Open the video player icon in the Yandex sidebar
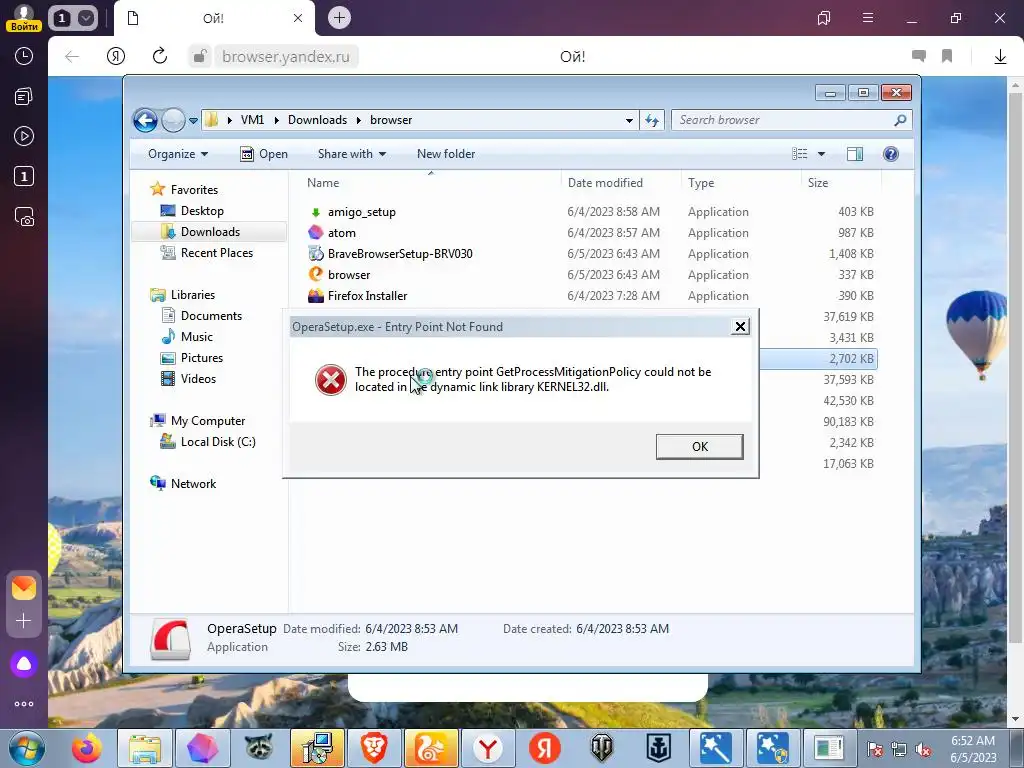Image resolution: width=1024 pixels, height=768 pixels. 24,136
